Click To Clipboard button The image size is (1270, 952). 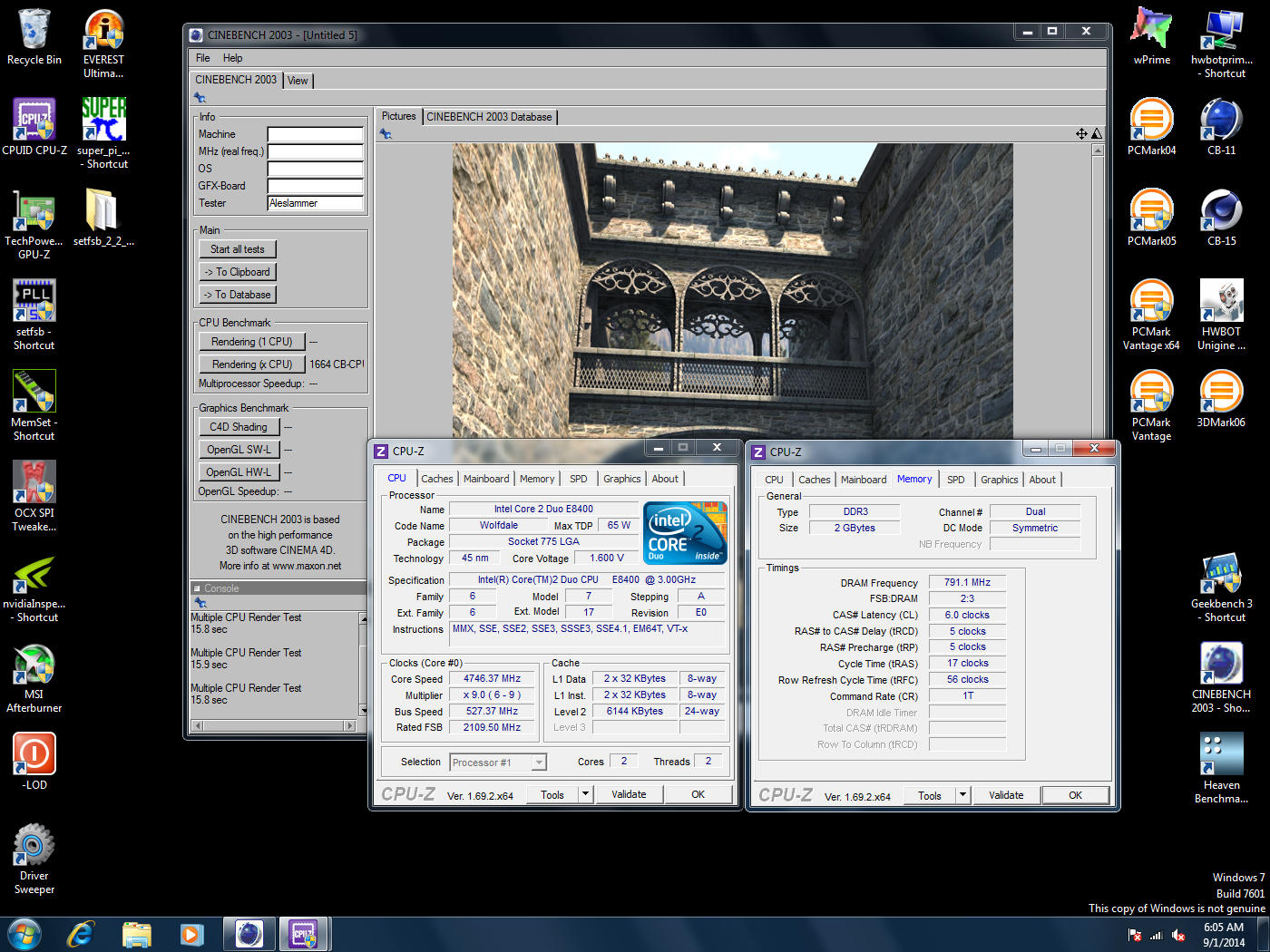(238, 272)
